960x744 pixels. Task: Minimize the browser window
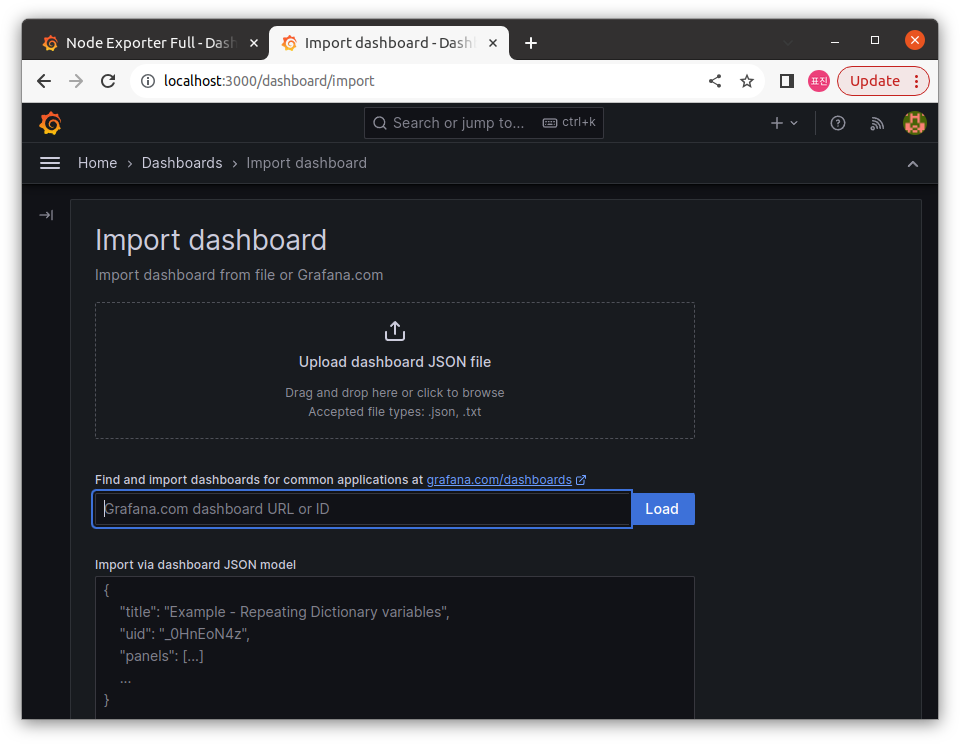[x=834, y=41]
